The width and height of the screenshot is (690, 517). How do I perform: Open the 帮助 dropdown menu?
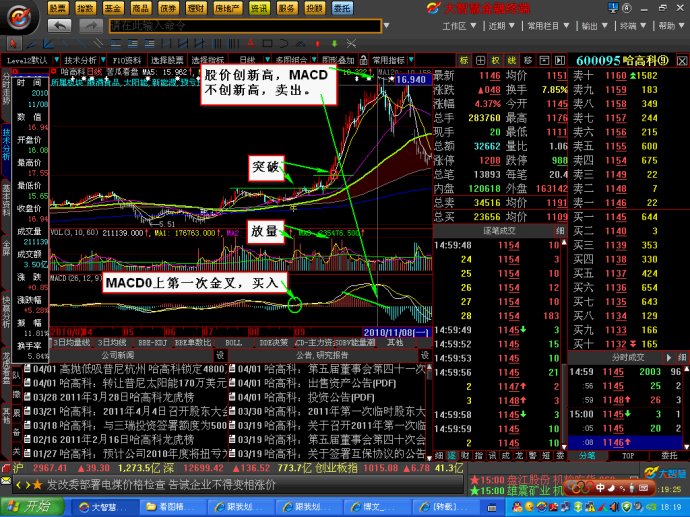(x=671, y=26)
